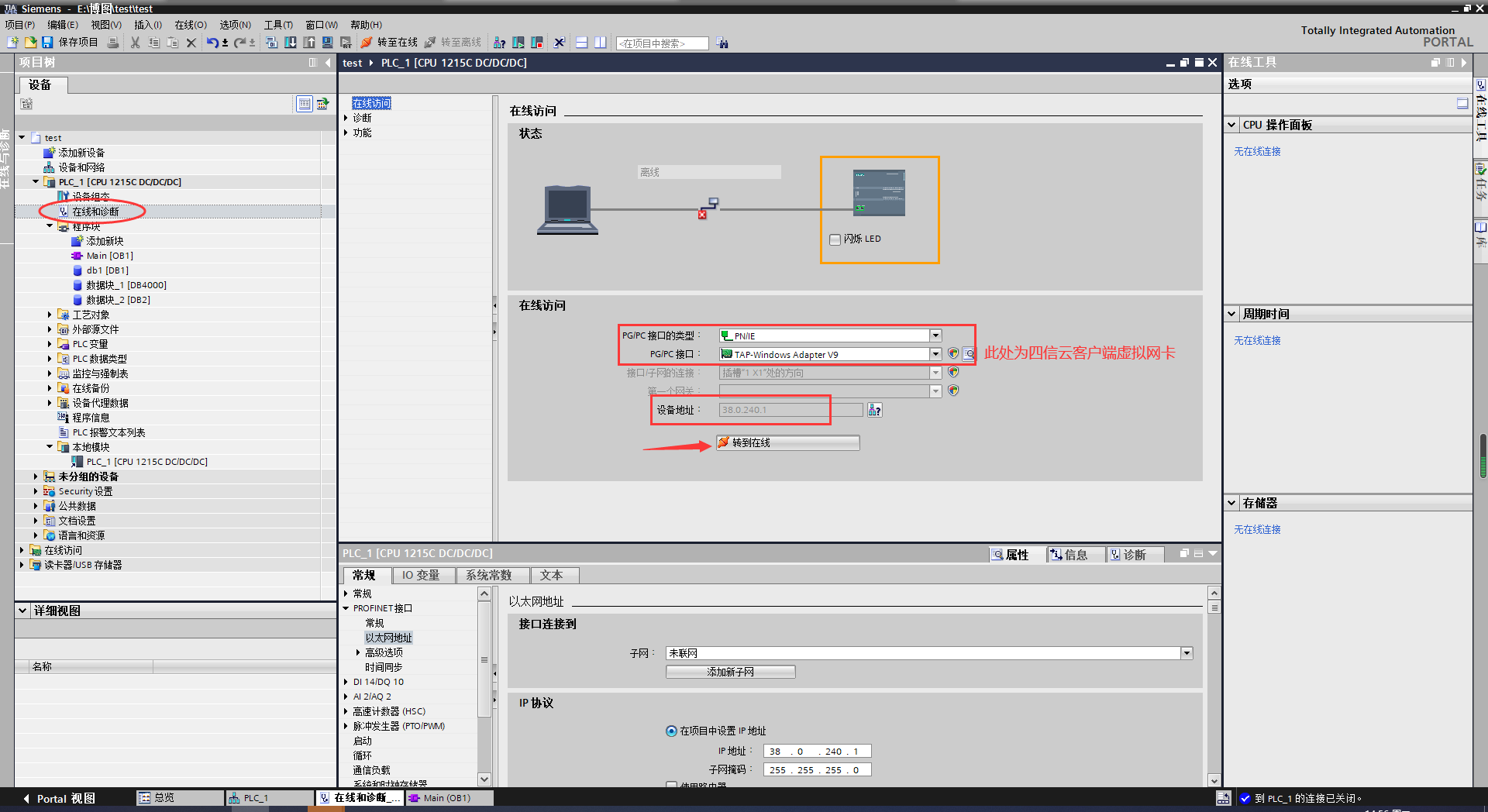The height and width of the screenshot is (812, 1488).
Task: Click the stop CPU icon
Action: coord(537,43)
